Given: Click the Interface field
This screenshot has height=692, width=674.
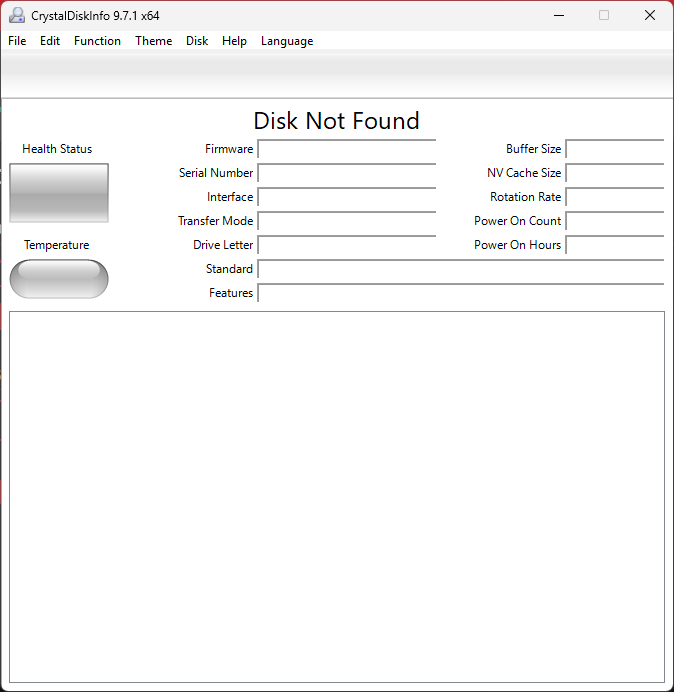Looking at the screenshot, I should pyautogui.click(x=346, y=197).
